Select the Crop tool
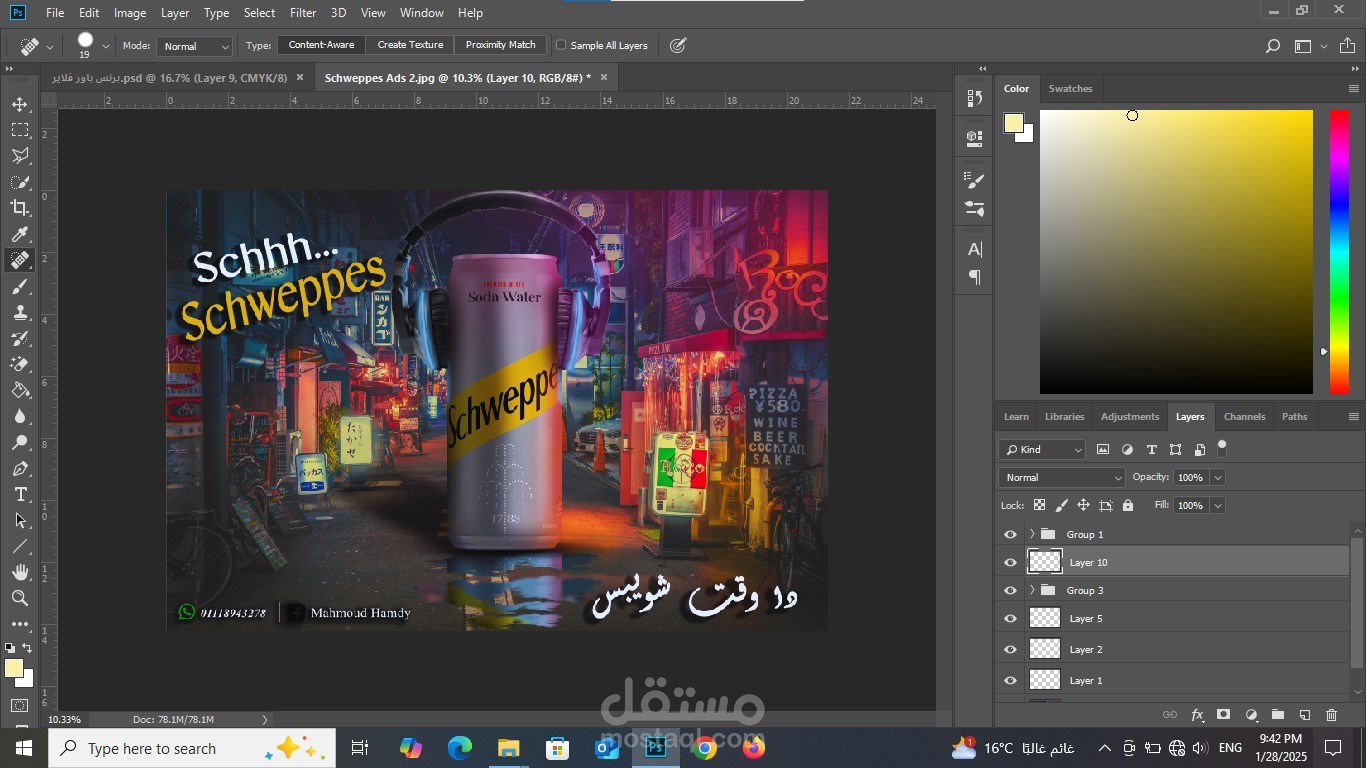The image size is (1366, 768). tap(20, 208)
